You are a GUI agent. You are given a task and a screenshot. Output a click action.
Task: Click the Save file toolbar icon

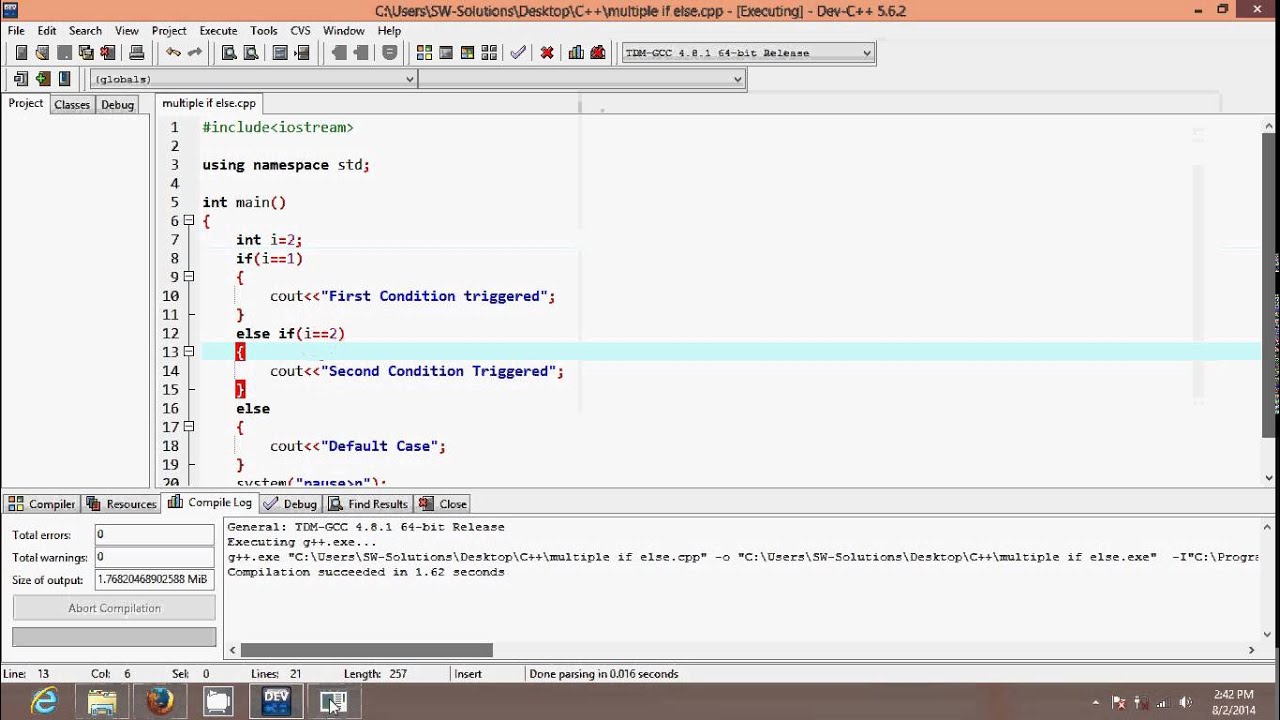click(x=64, y=53)
